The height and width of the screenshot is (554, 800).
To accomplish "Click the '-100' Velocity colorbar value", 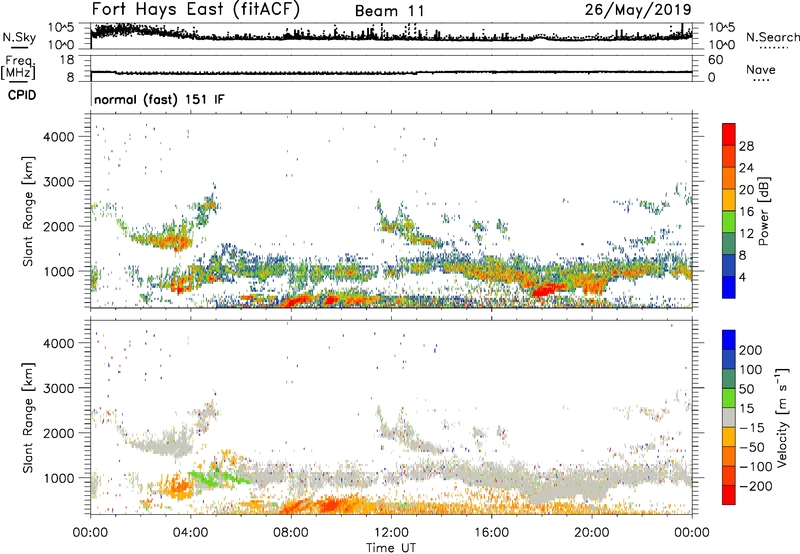I will click(756, 467).
